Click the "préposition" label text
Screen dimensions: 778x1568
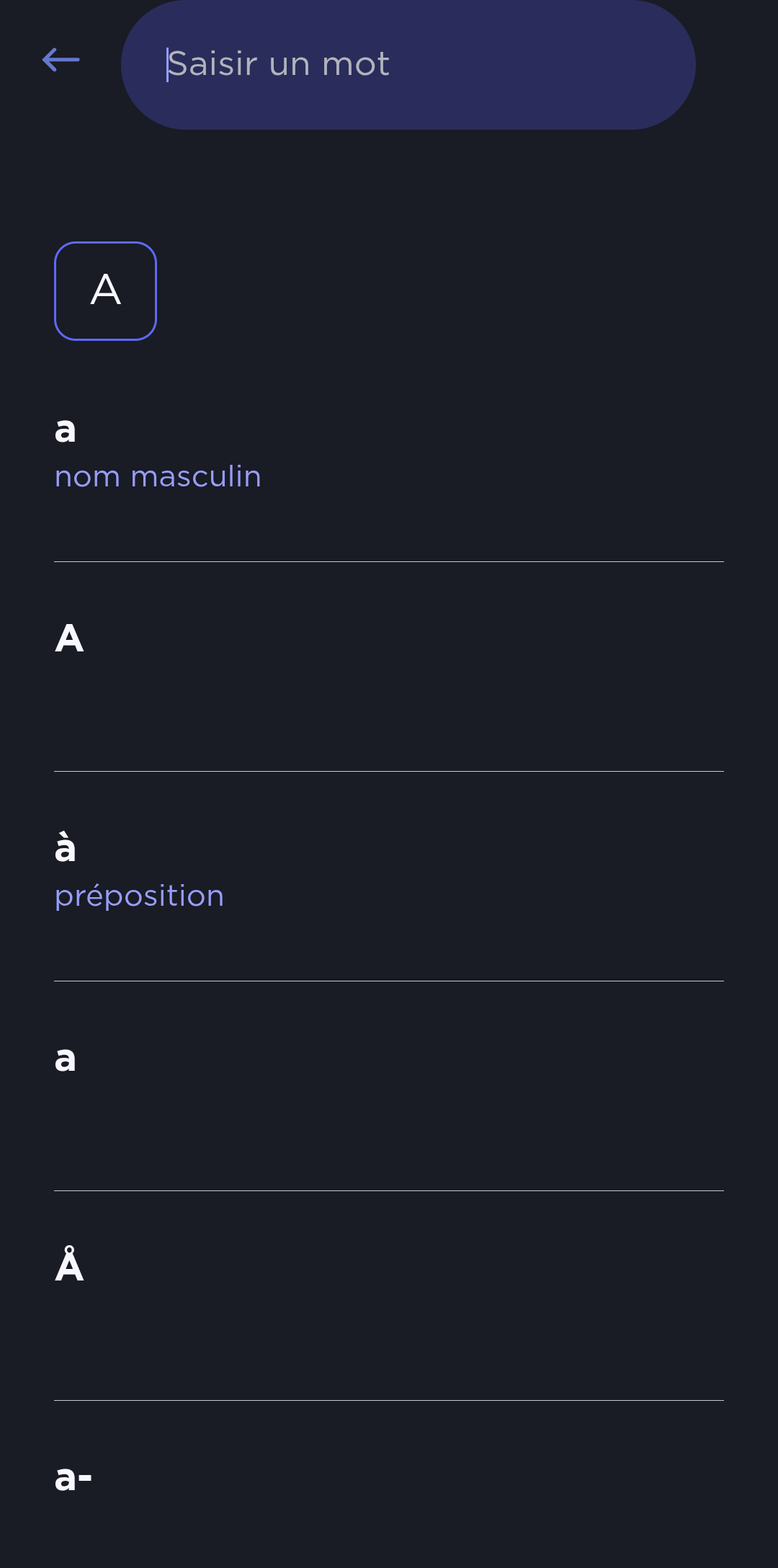139,896
